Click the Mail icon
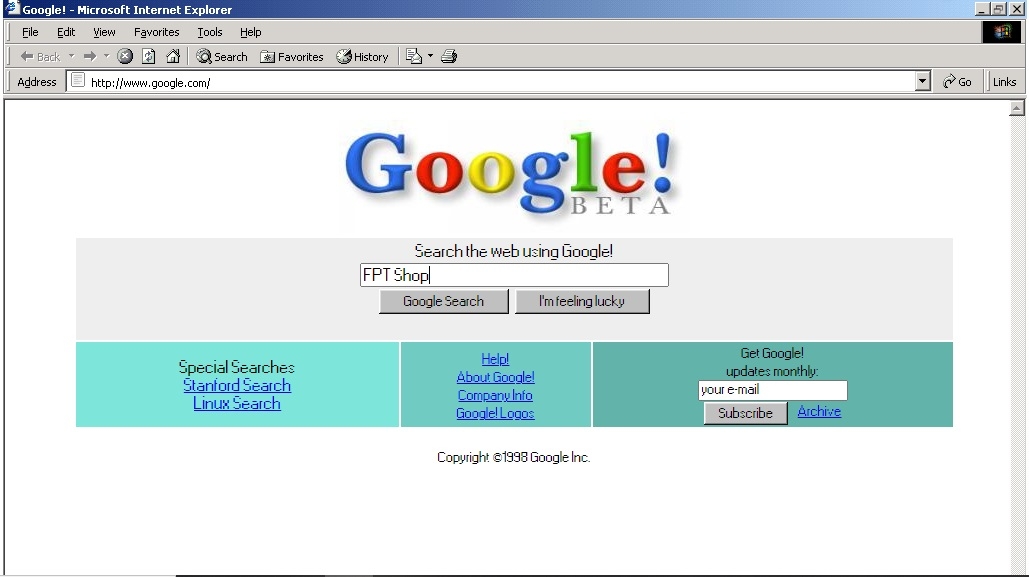The width and height of the screenshot is (1029, 577). pyautogui.click(x=411, y=56)
